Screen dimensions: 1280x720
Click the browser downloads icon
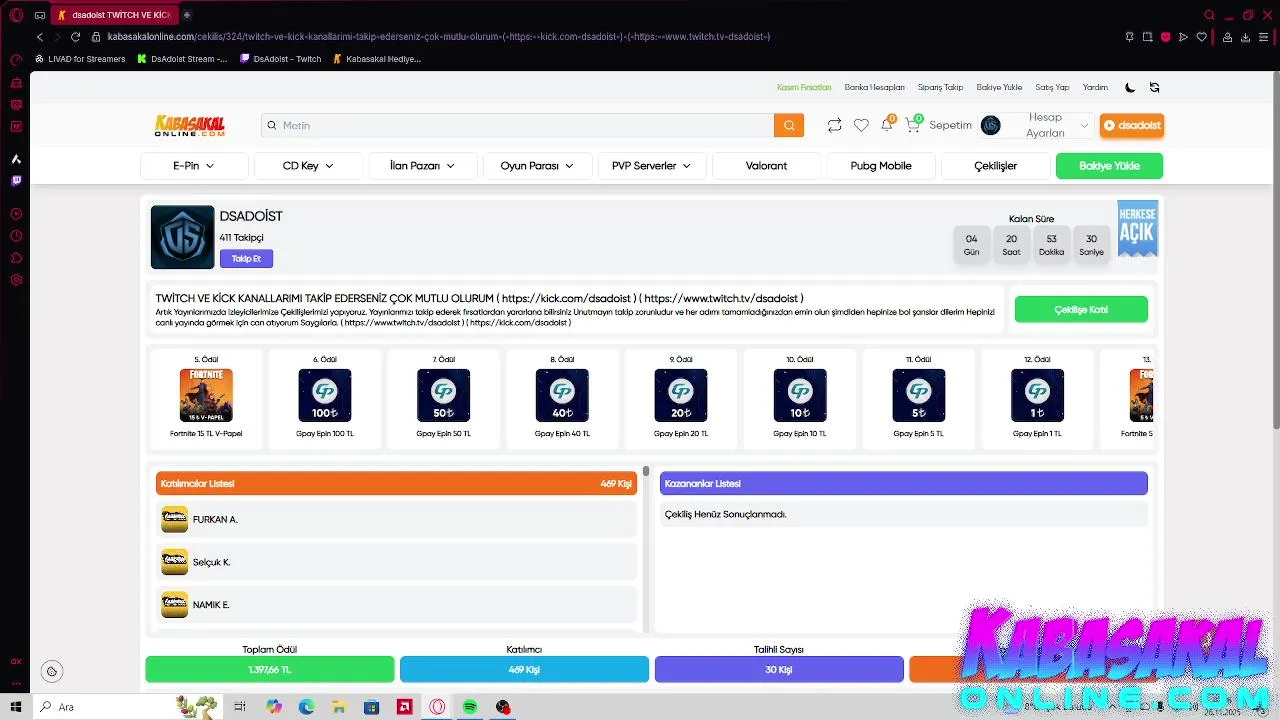[x=1245, y=37]
